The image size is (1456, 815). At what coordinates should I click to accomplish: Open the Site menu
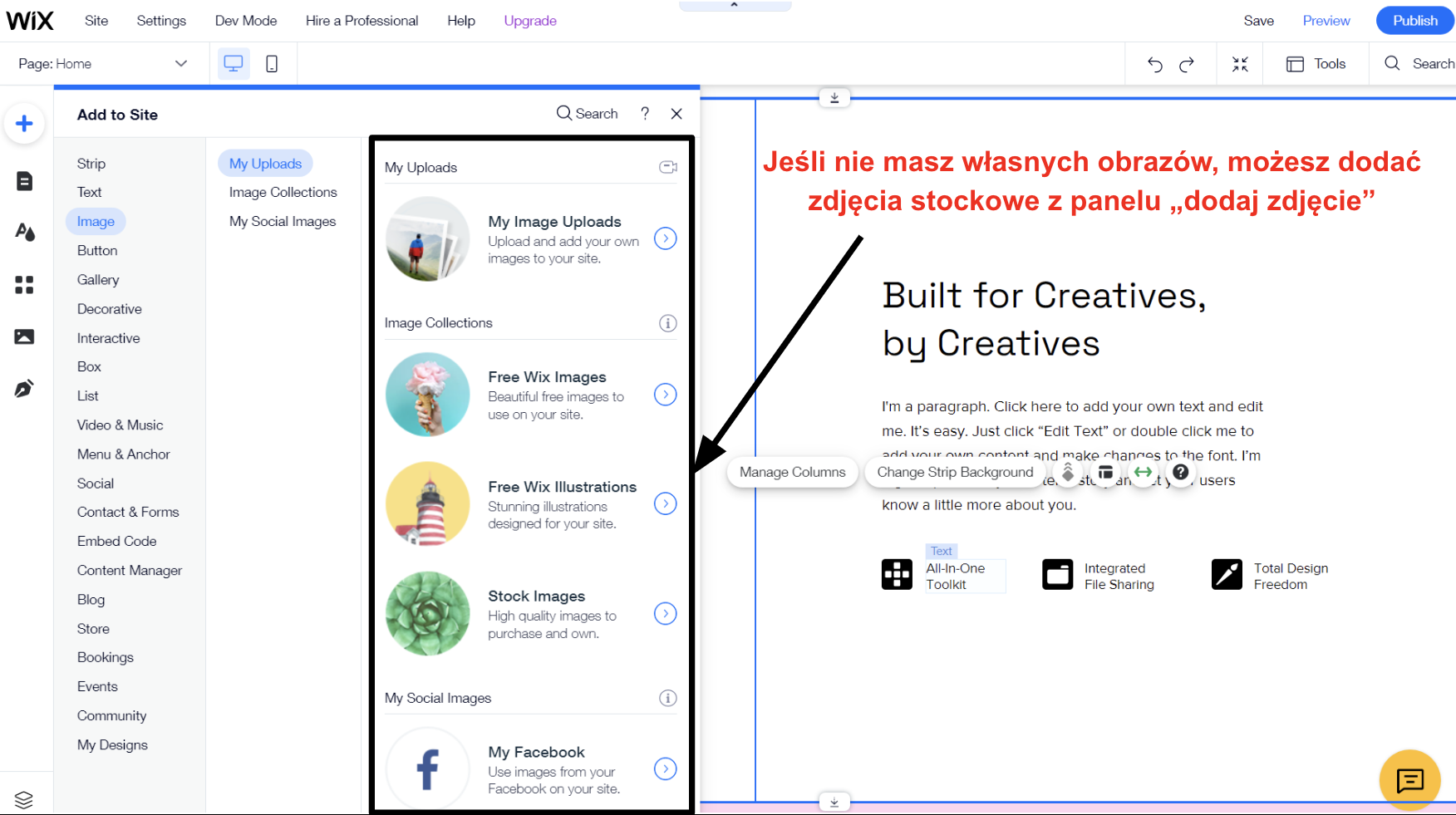pos(96,21)
